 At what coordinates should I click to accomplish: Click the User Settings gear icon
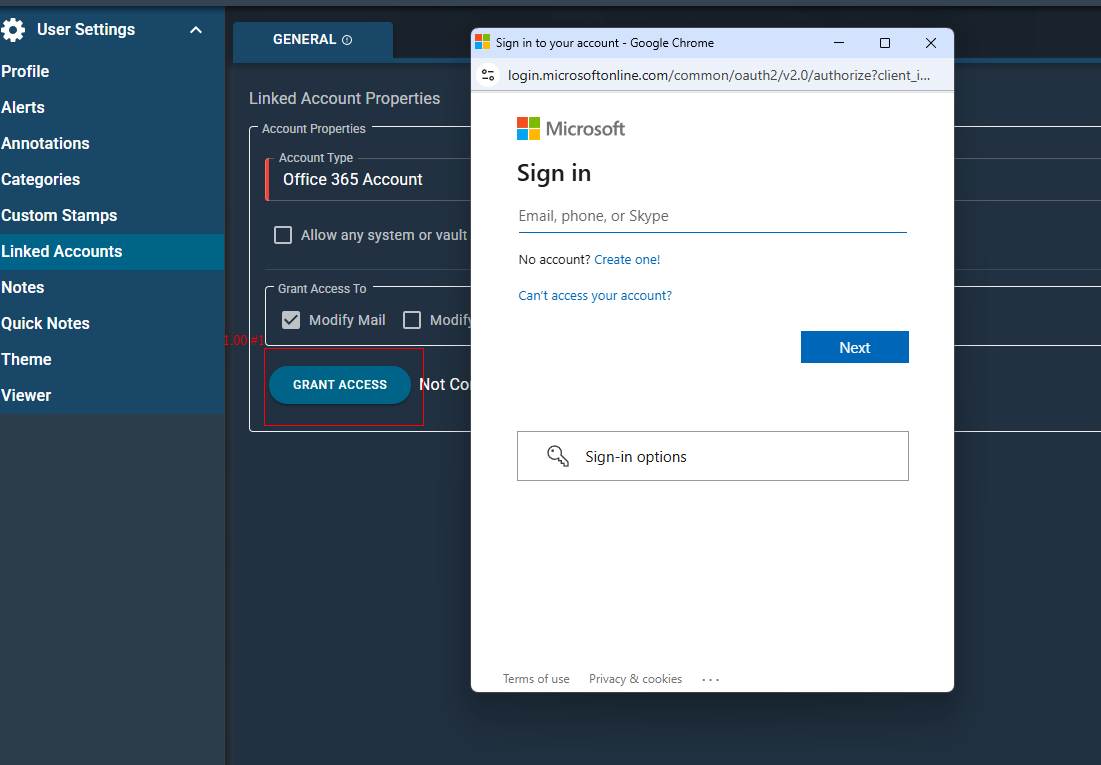tap(13, 30)
